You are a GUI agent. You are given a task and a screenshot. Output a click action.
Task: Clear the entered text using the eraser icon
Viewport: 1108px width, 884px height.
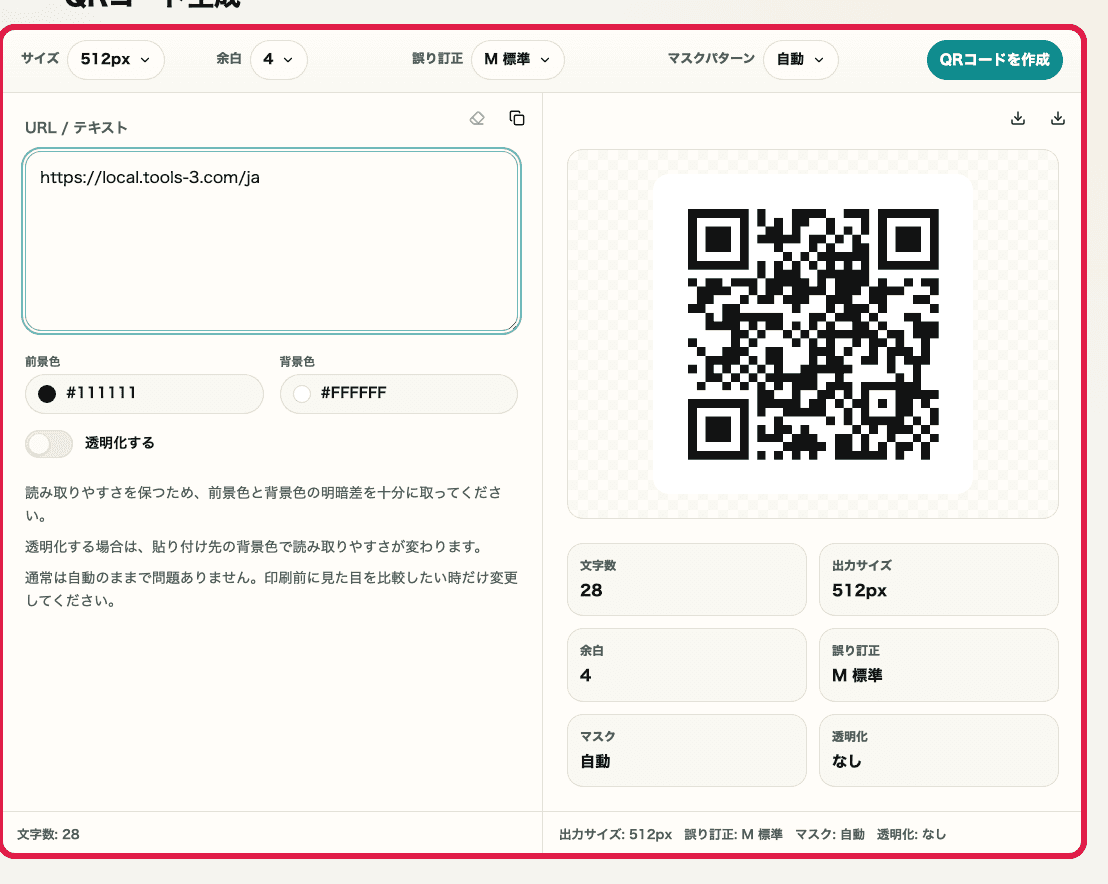tap(477, 118)
